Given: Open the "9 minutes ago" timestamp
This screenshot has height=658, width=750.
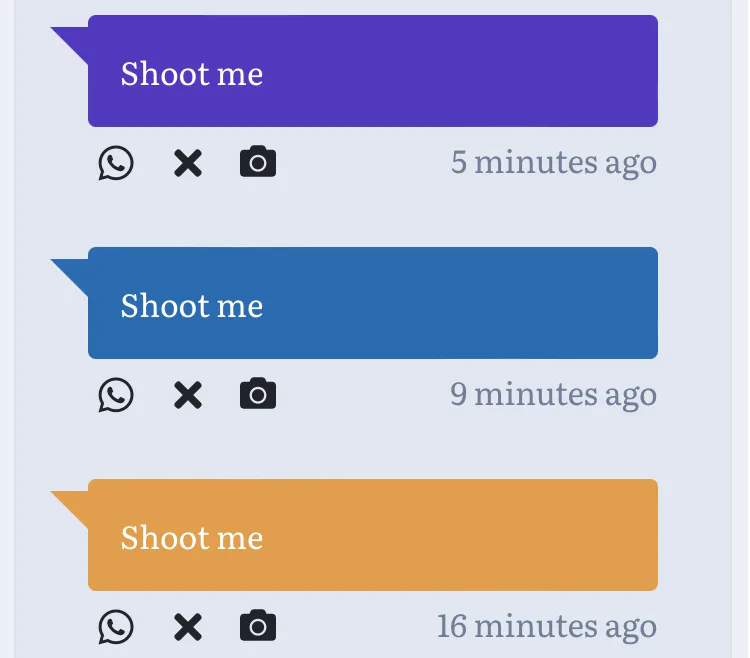Looking at the screenshot, I should coord(553,394).
